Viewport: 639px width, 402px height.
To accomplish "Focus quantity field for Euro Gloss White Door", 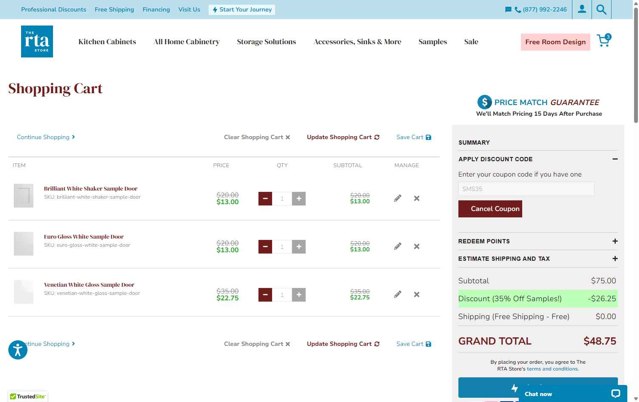I will 282,247.
